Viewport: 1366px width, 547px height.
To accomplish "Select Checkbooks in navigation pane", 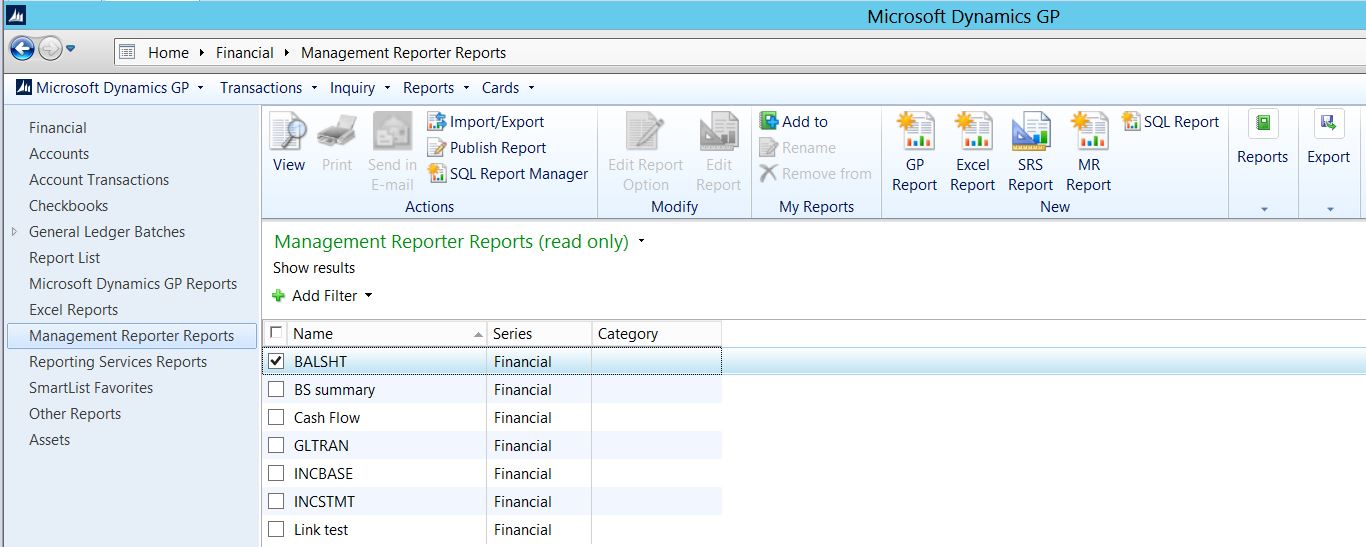I will pos(68,205).
